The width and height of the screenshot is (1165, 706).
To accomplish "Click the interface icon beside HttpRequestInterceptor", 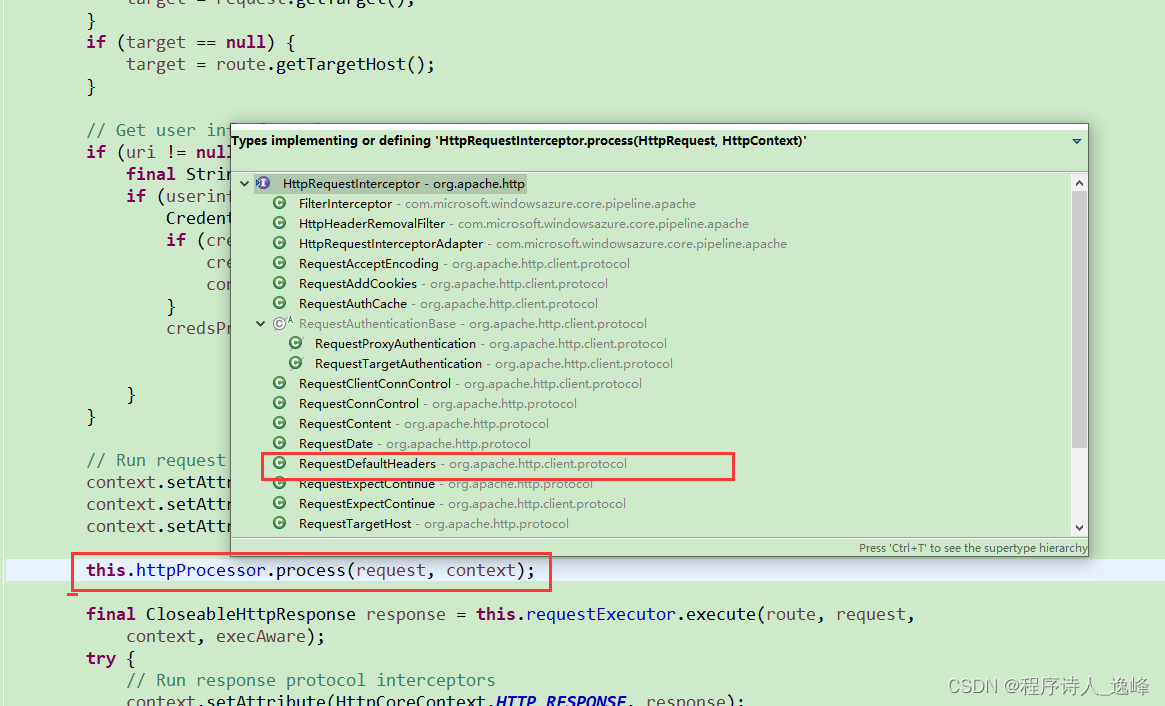I will pyautogui.click(x=261, y=183).
